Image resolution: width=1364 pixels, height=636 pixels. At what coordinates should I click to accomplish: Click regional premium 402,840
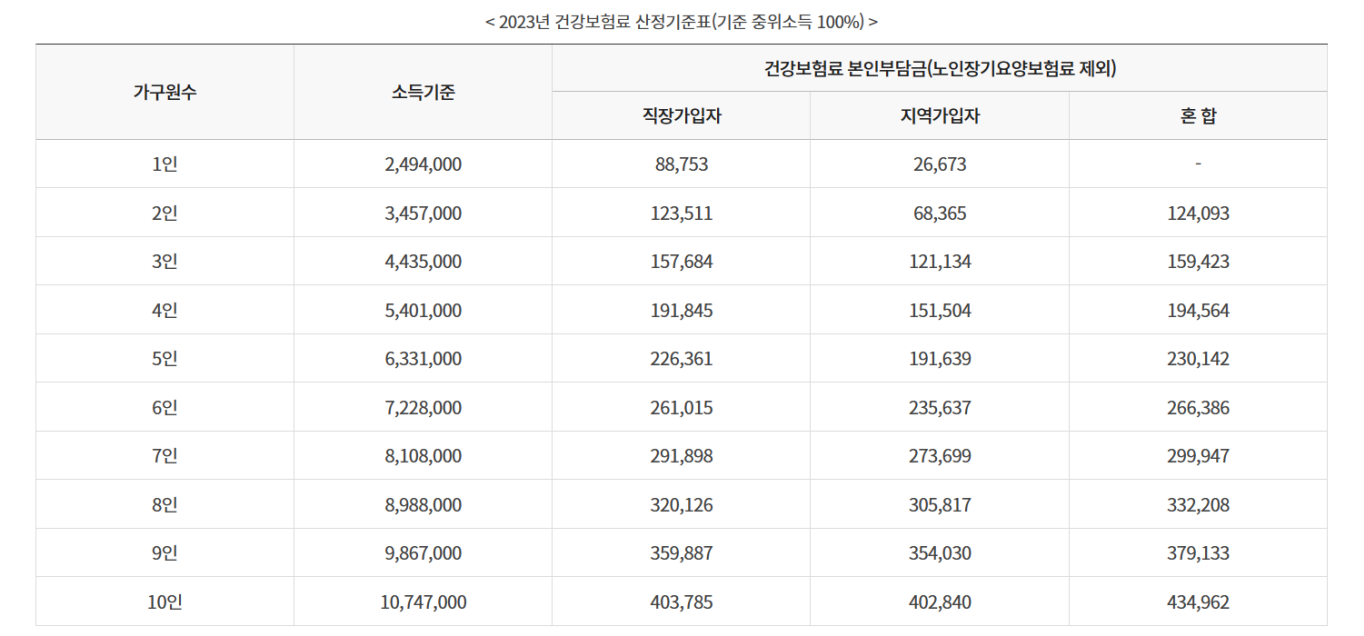pyautogui.click(x=940, y=602)
